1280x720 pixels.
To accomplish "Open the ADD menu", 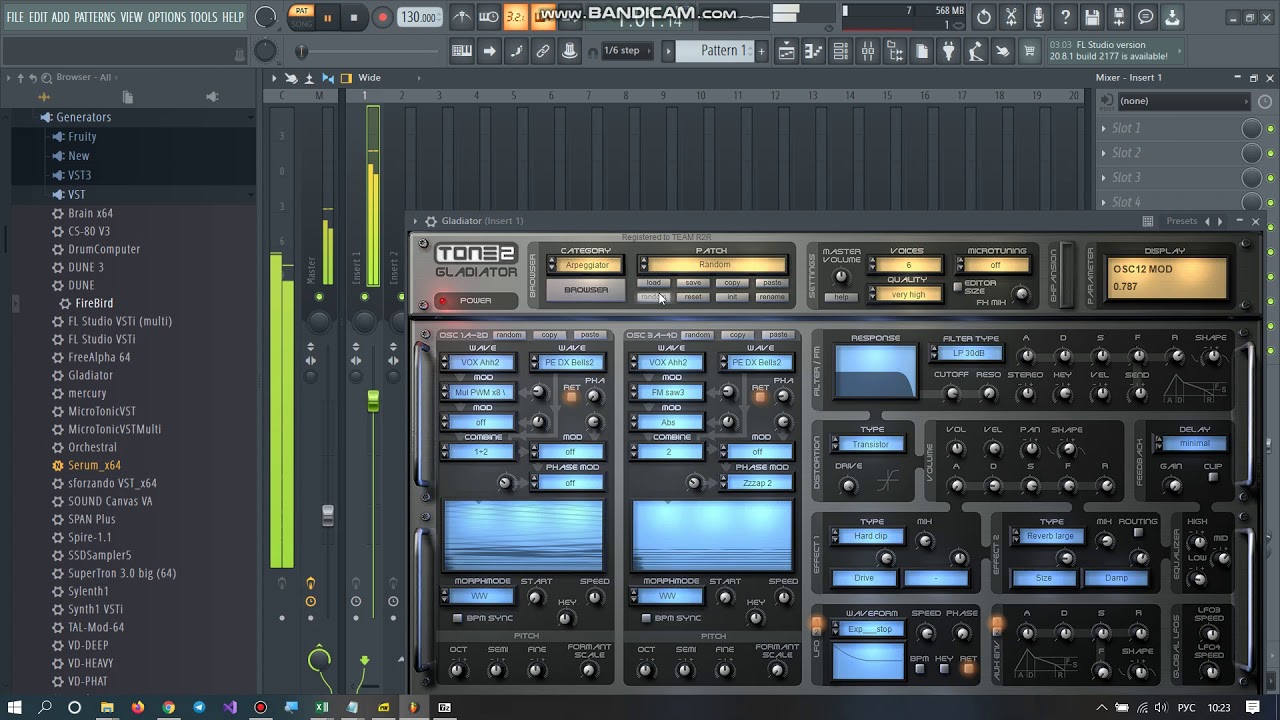I will [61, 17].
